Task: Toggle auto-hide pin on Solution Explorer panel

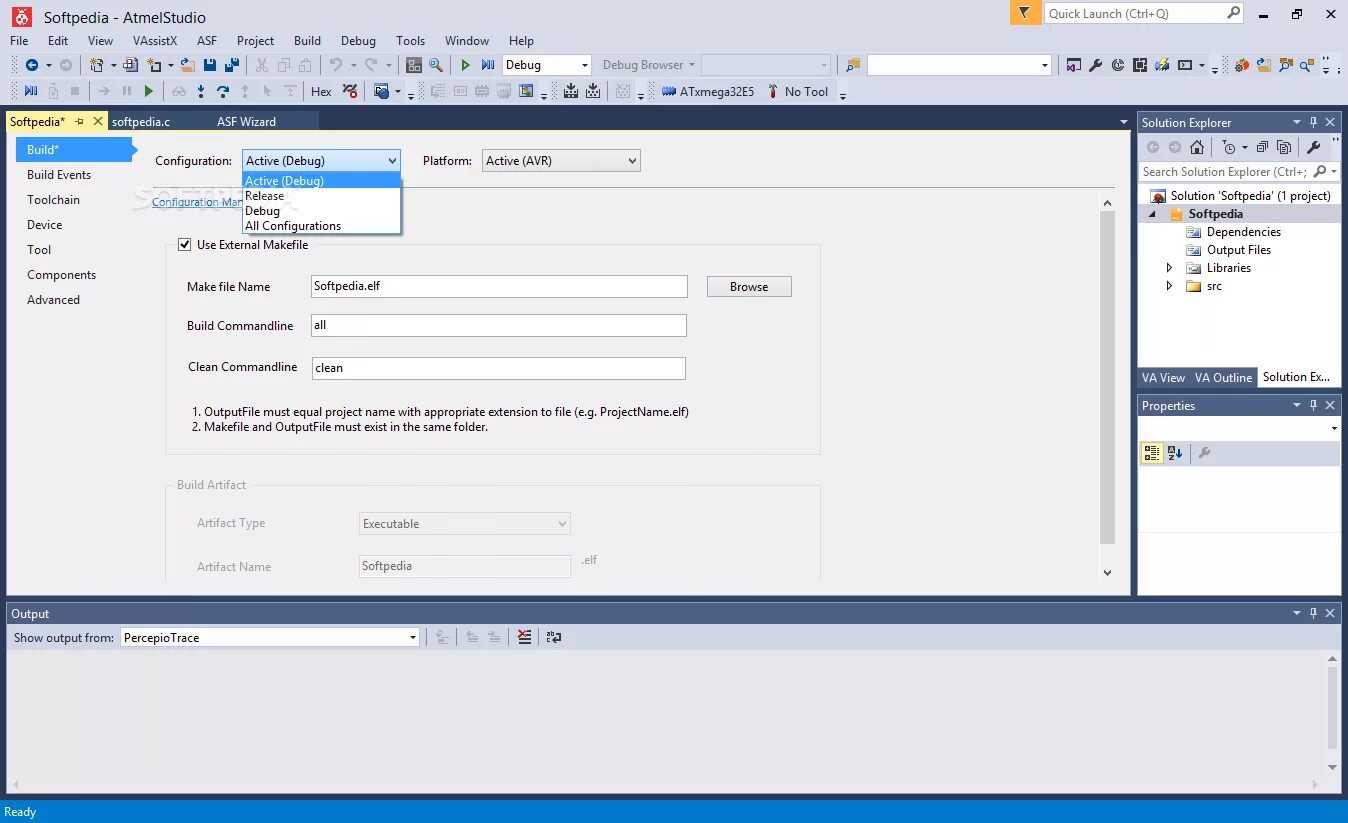Action: [1313, 122]
